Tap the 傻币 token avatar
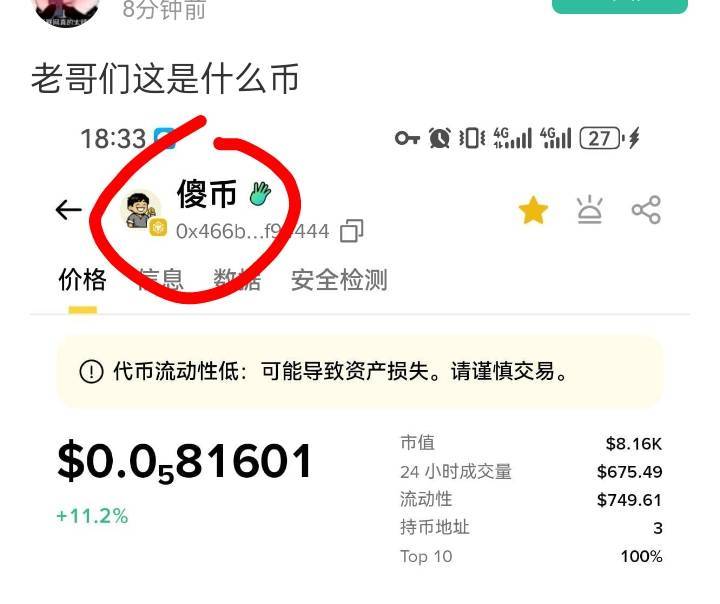The width and height of the screenshot is (720, 604). [142, 213]
